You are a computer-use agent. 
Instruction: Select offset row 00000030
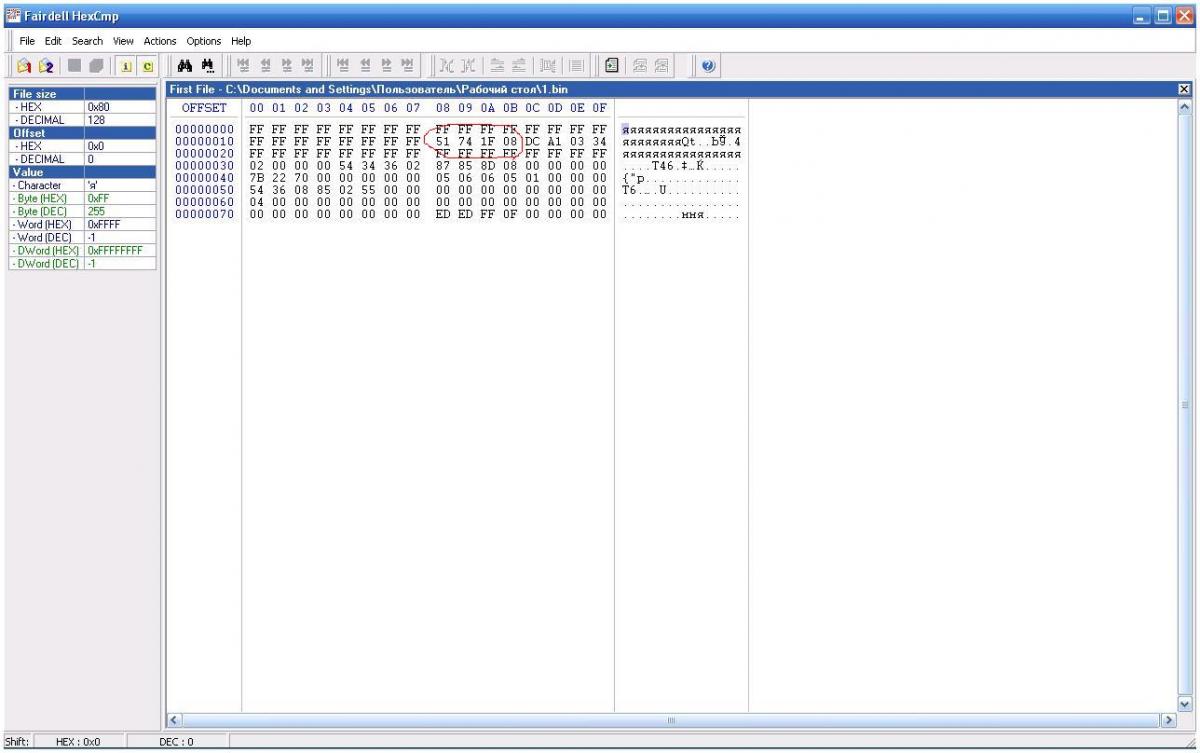(x=204, y=166)
